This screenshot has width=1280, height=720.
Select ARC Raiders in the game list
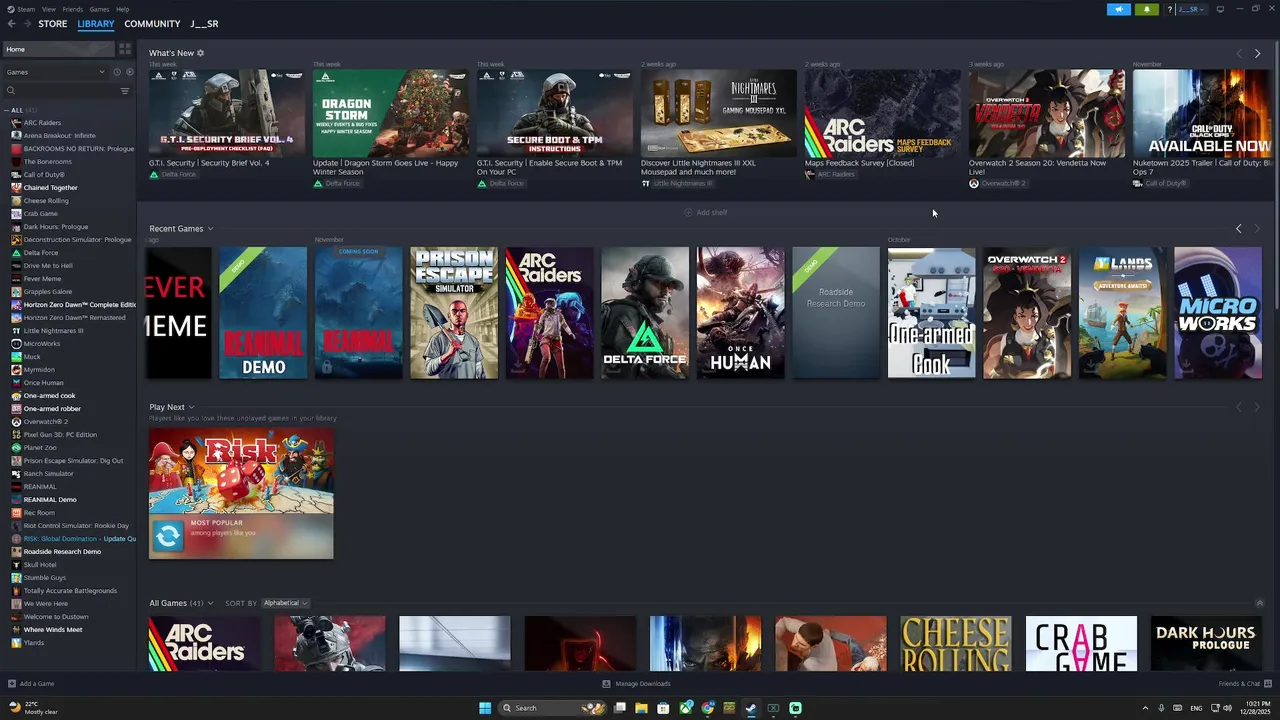42,123
